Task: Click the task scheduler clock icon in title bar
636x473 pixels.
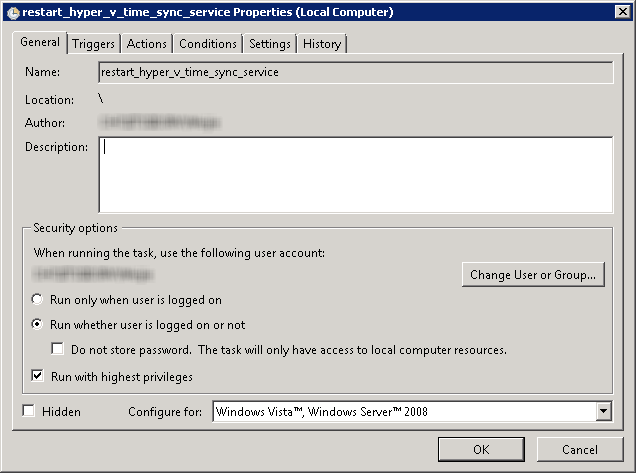Action: [x=13, y=13]
